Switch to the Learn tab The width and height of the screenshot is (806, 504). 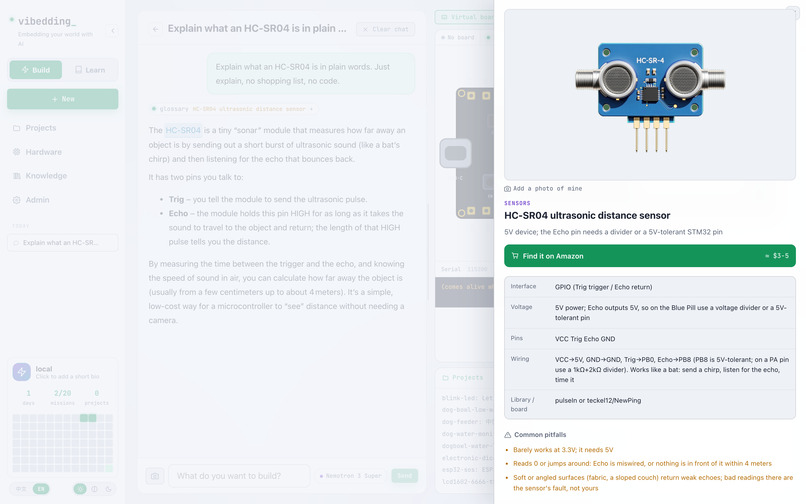tap(90, 70)
